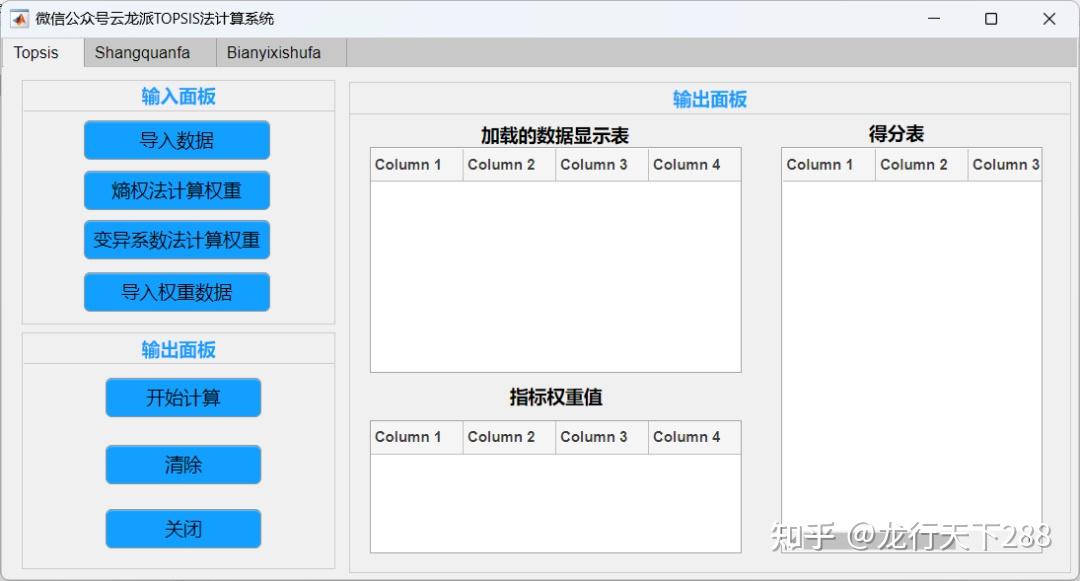Switch to the Shangquanfa tab
This screenshot has height=581, width=1080.
141,52
